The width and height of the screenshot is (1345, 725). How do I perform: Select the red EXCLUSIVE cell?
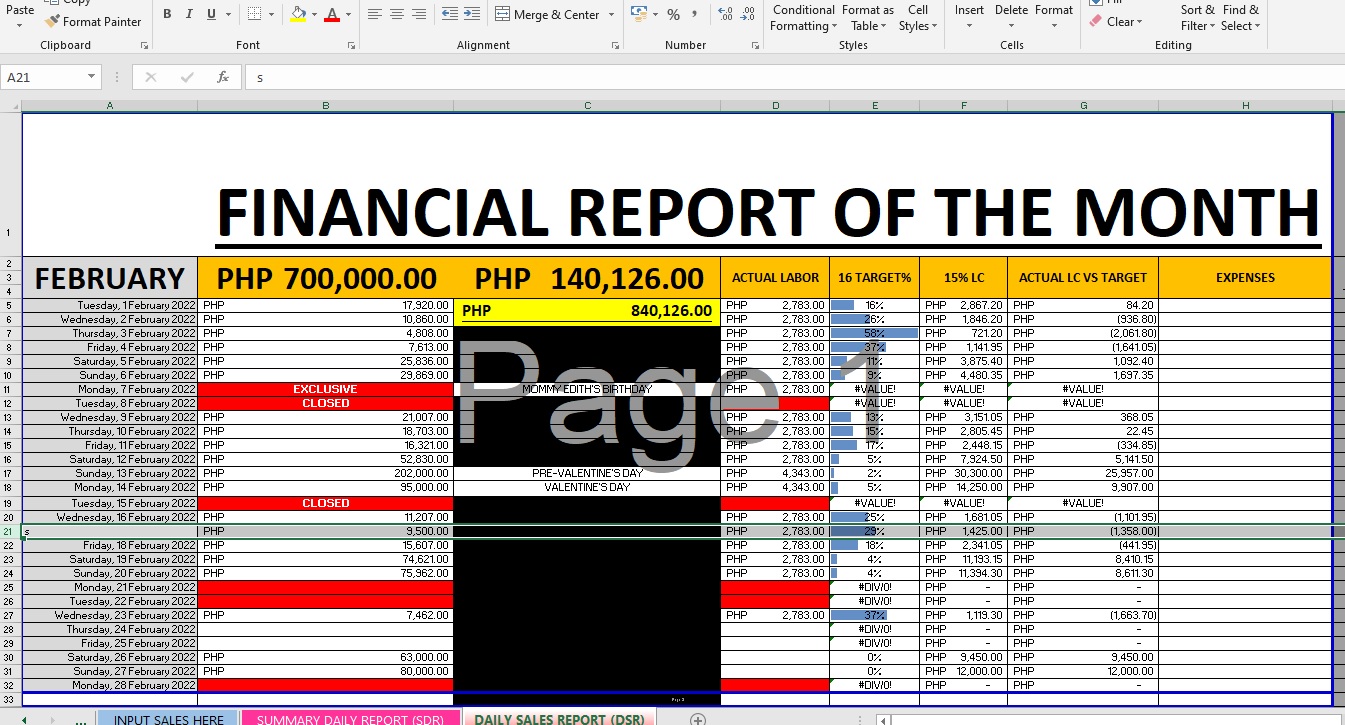(326, 389)
